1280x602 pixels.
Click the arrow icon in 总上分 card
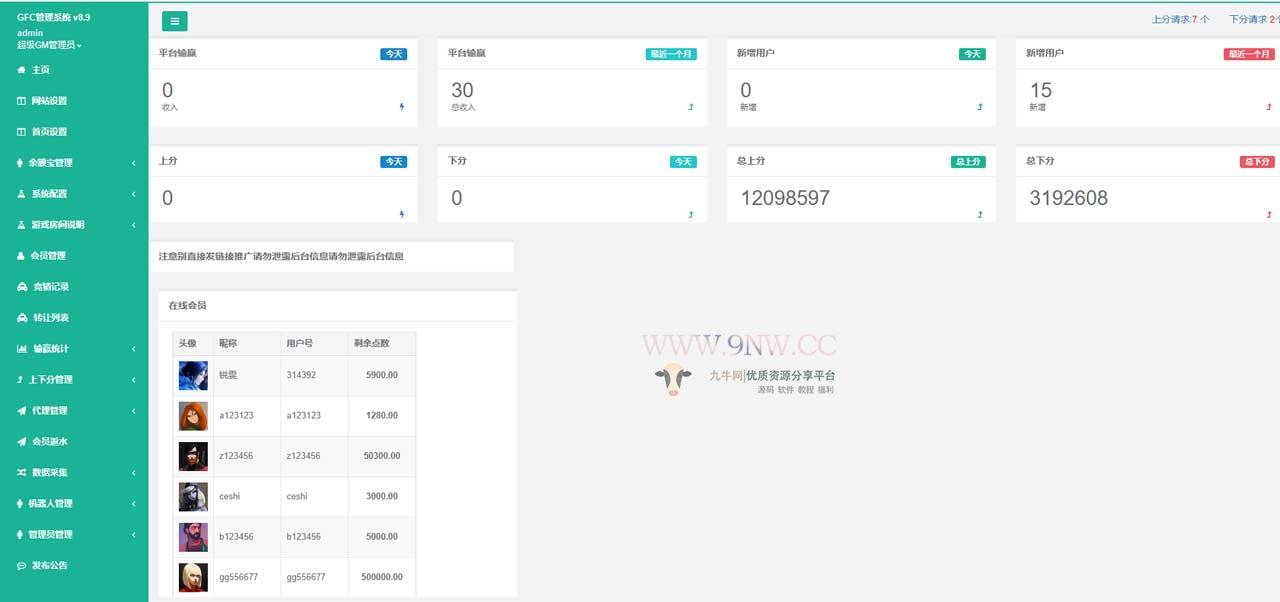[980, 214]
